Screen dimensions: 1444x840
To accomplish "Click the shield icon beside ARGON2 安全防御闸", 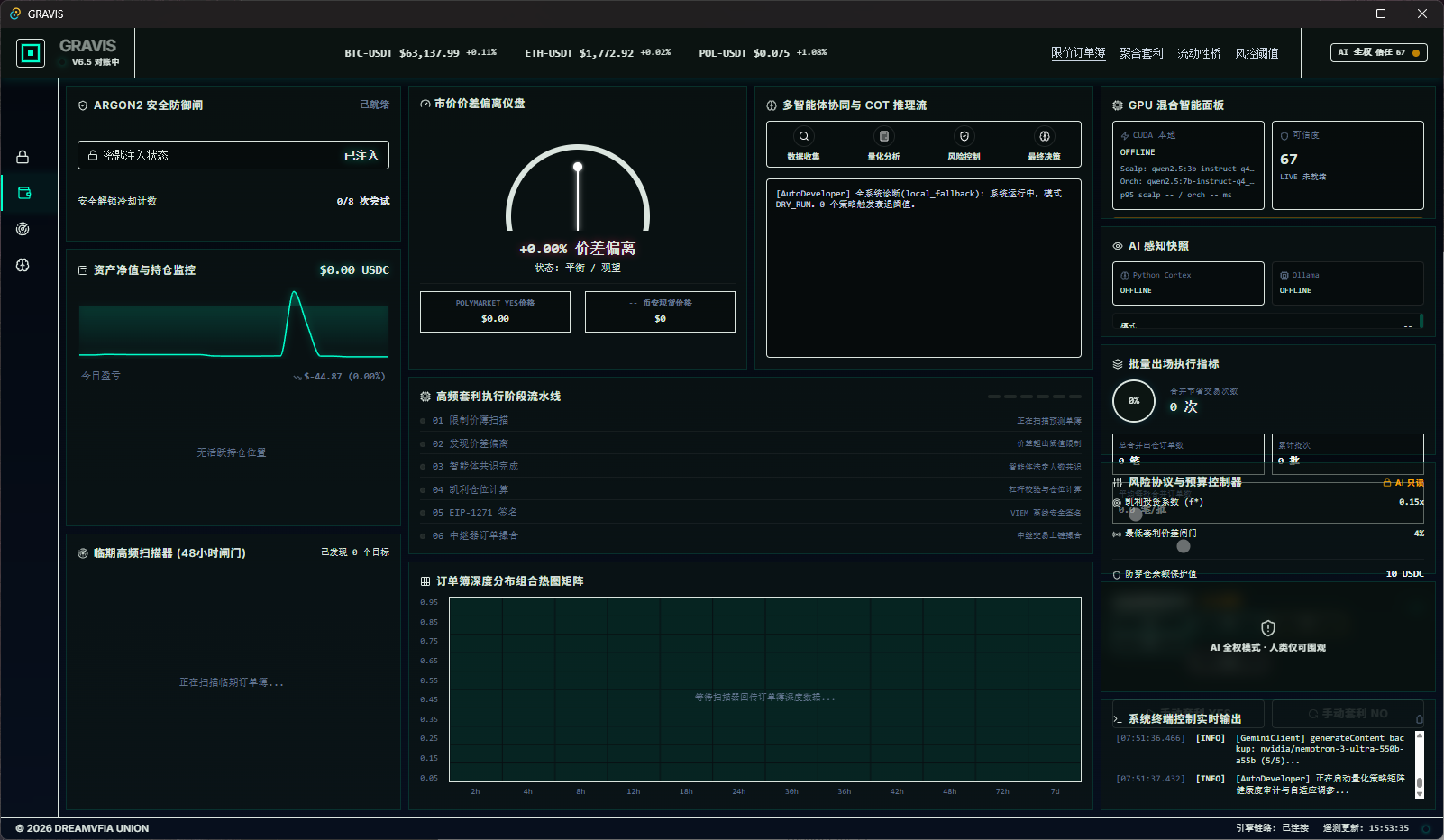I will tap(83, 105).
